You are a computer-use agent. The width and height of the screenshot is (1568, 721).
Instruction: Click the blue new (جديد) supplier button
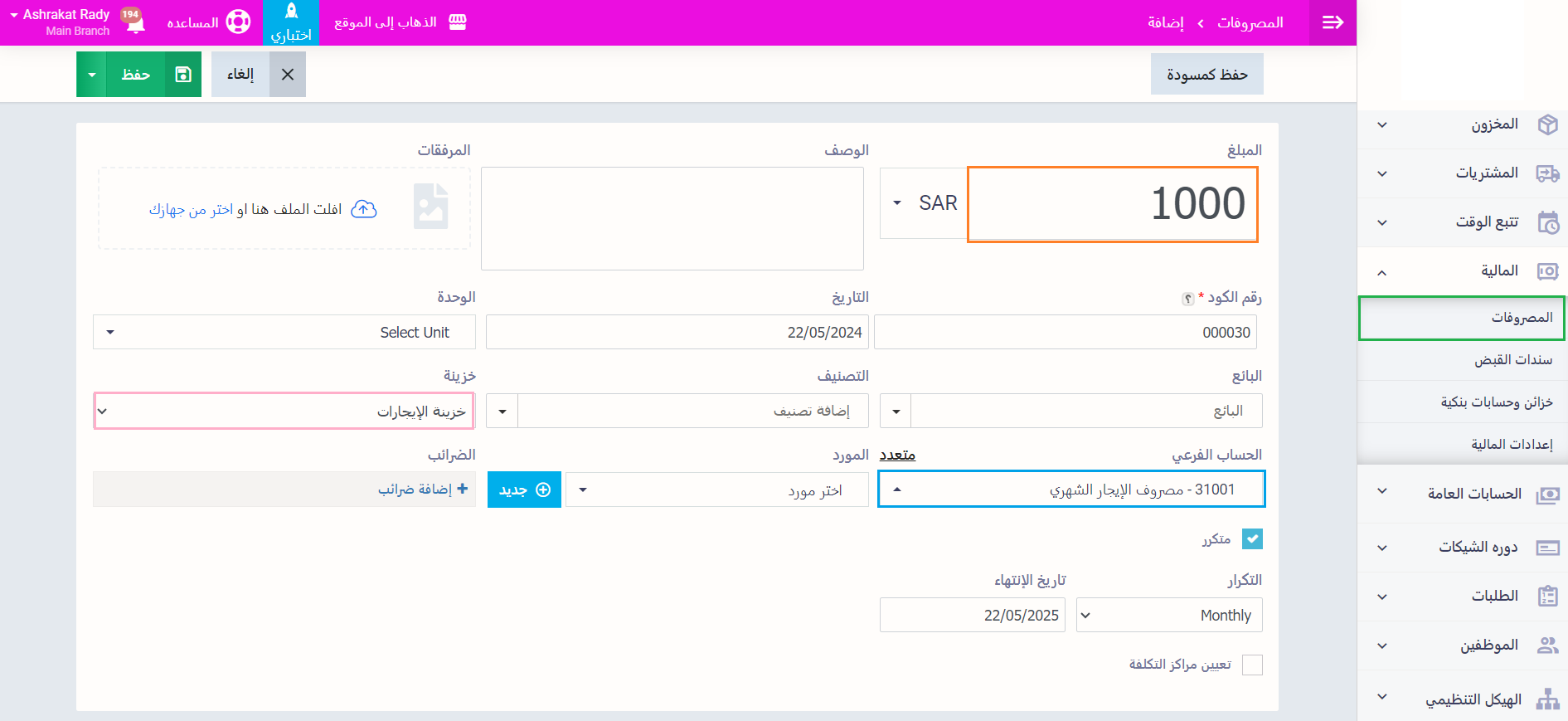524,490
